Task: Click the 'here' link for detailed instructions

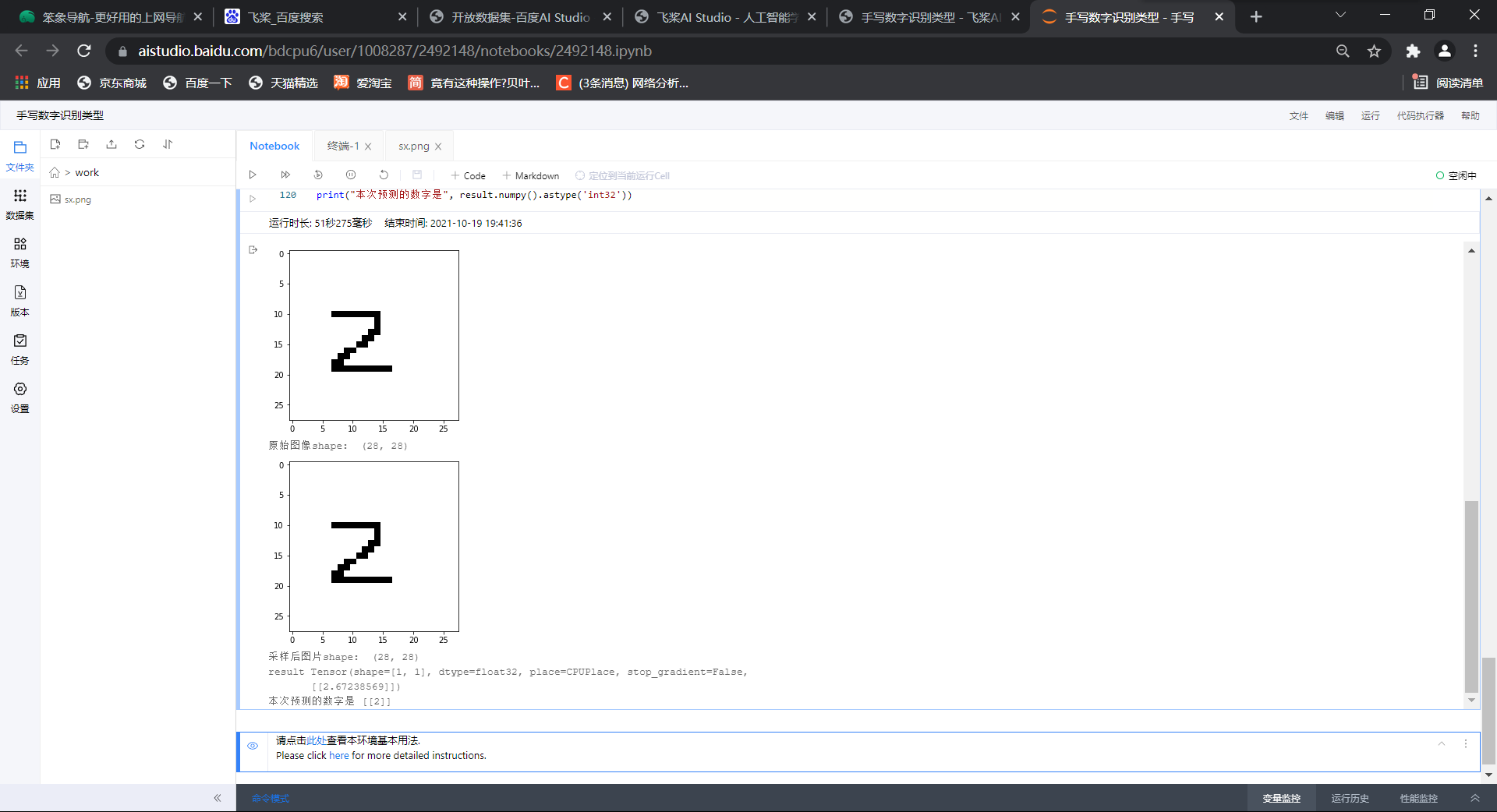Action: pos(338,755)
